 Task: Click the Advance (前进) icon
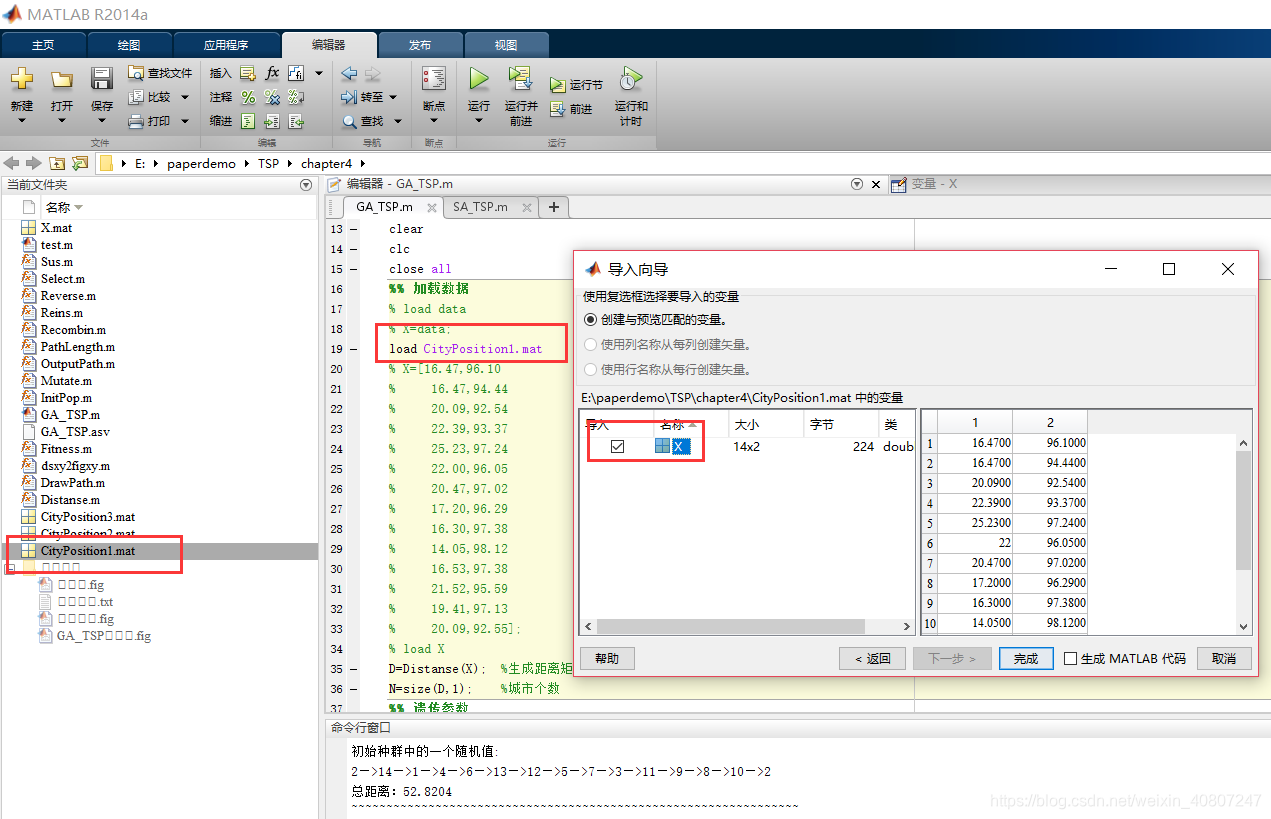(558, 109)
